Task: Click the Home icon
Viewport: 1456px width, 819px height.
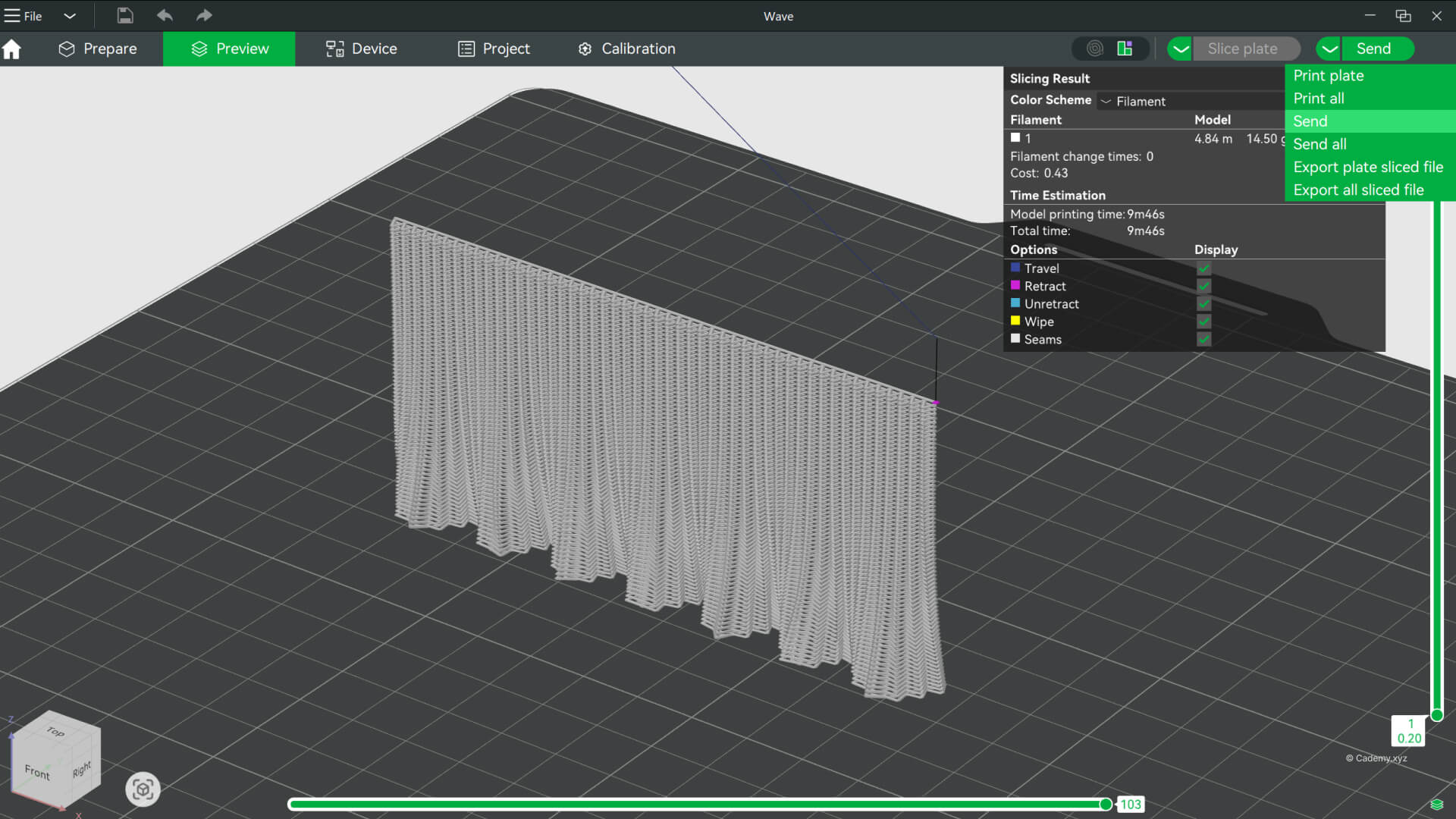Action: 11,49
